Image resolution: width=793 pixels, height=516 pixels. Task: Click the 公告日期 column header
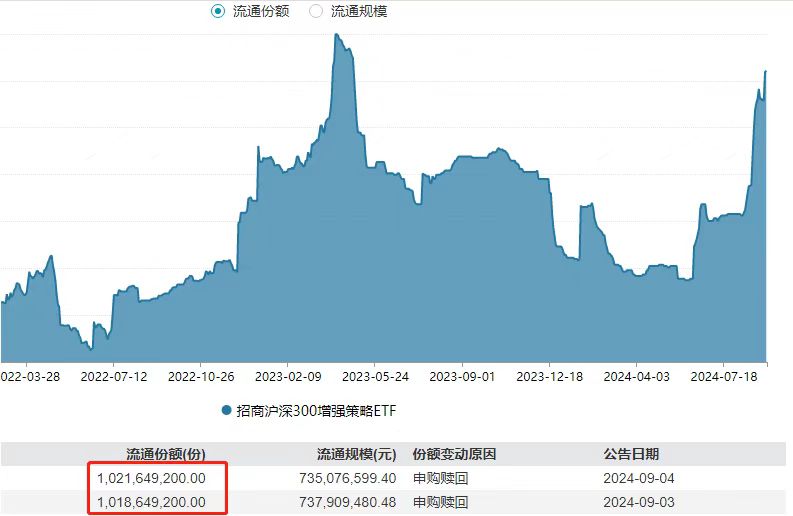coord(631,454)
